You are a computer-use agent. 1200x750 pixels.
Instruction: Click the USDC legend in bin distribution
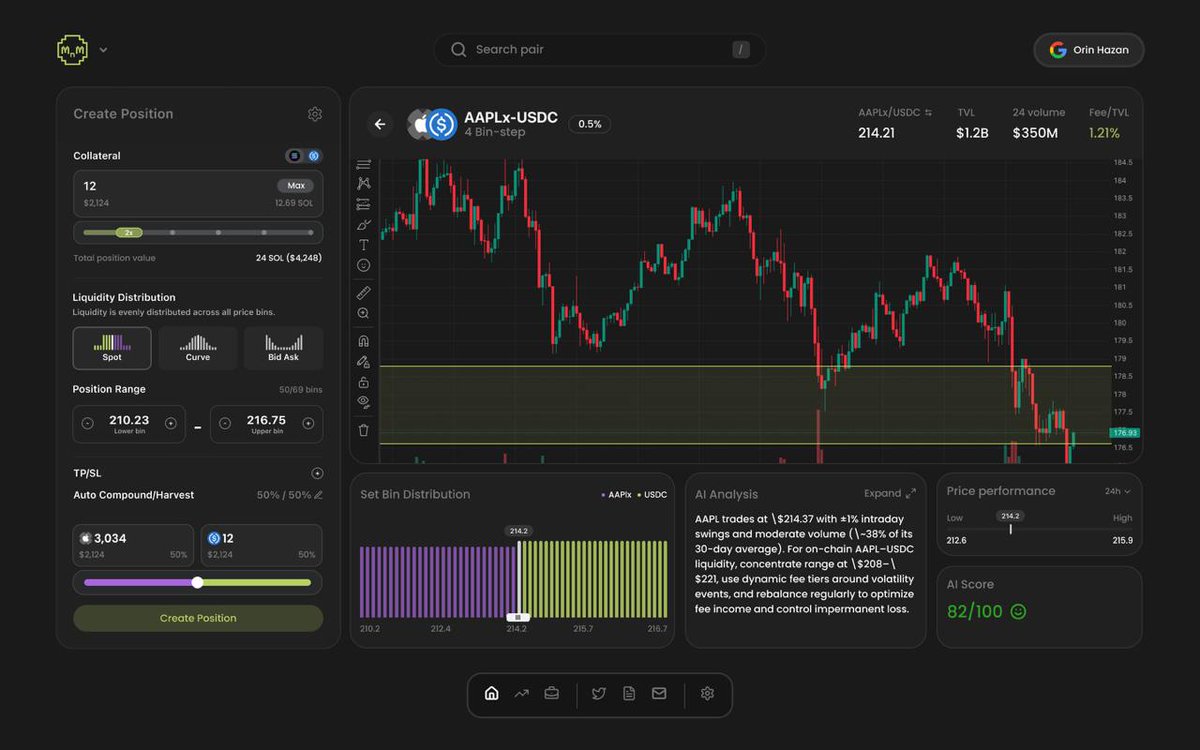653,495
